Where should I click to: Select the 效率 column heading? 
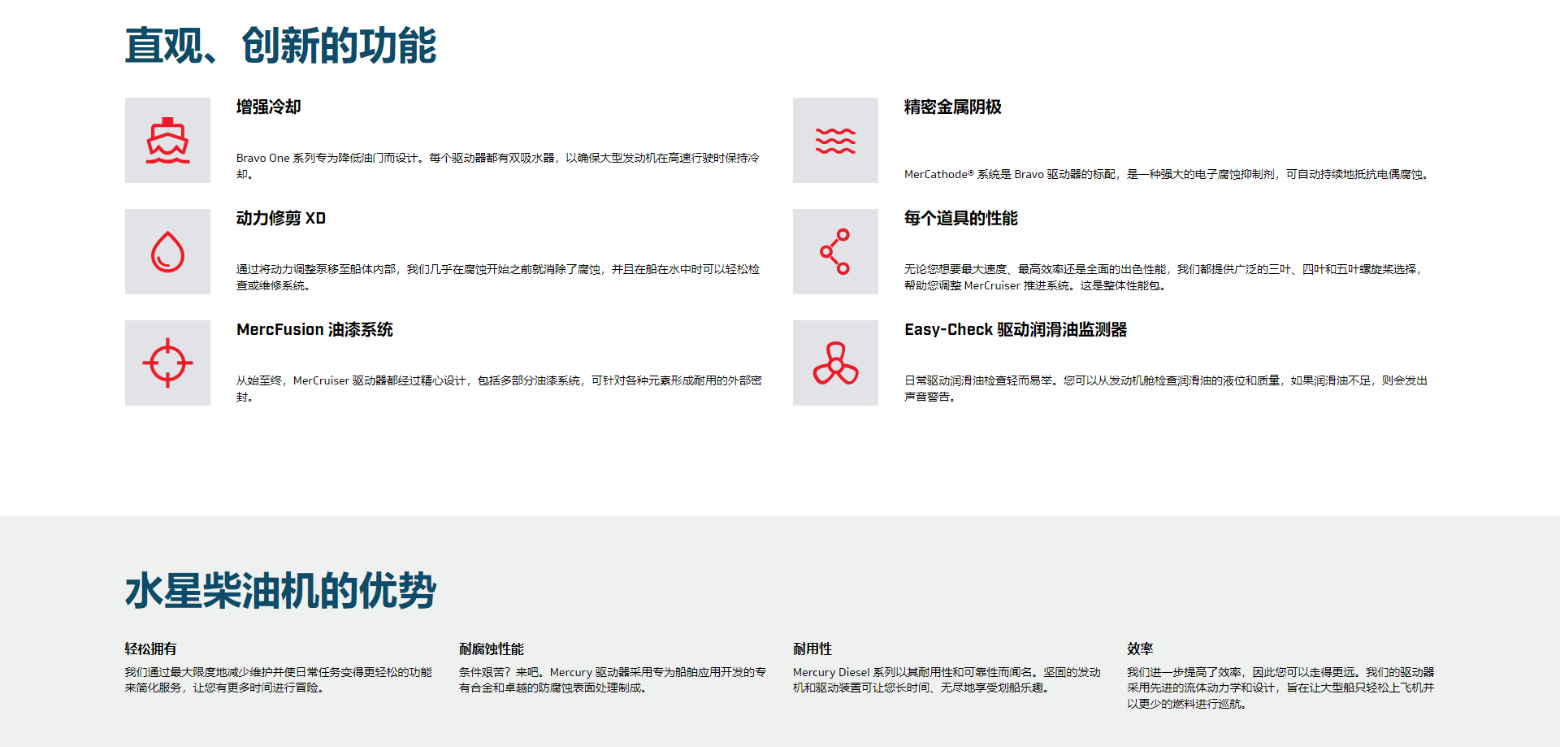(1140, 648)
